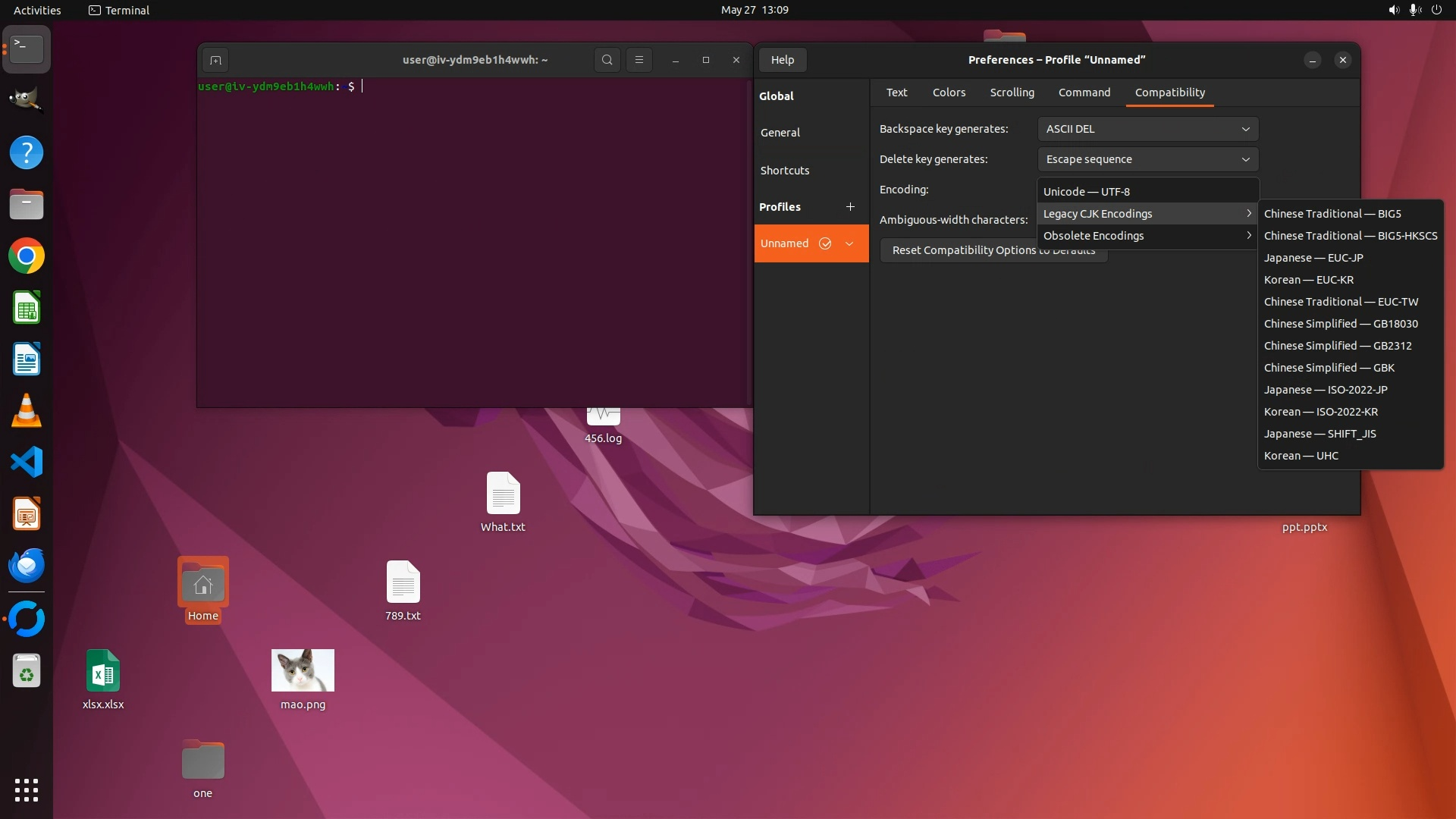Expand Backspace key generates dropdown
Screen dimensions: 1456x819
click(x=1147, y=129)
